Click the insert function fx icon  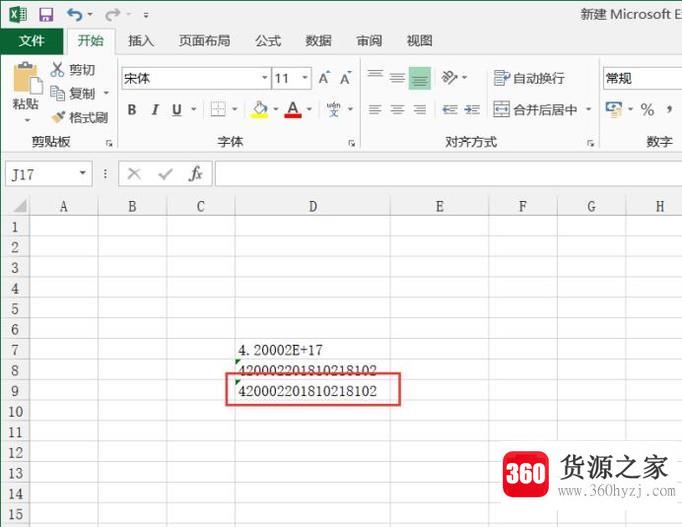tap(196, 174)
